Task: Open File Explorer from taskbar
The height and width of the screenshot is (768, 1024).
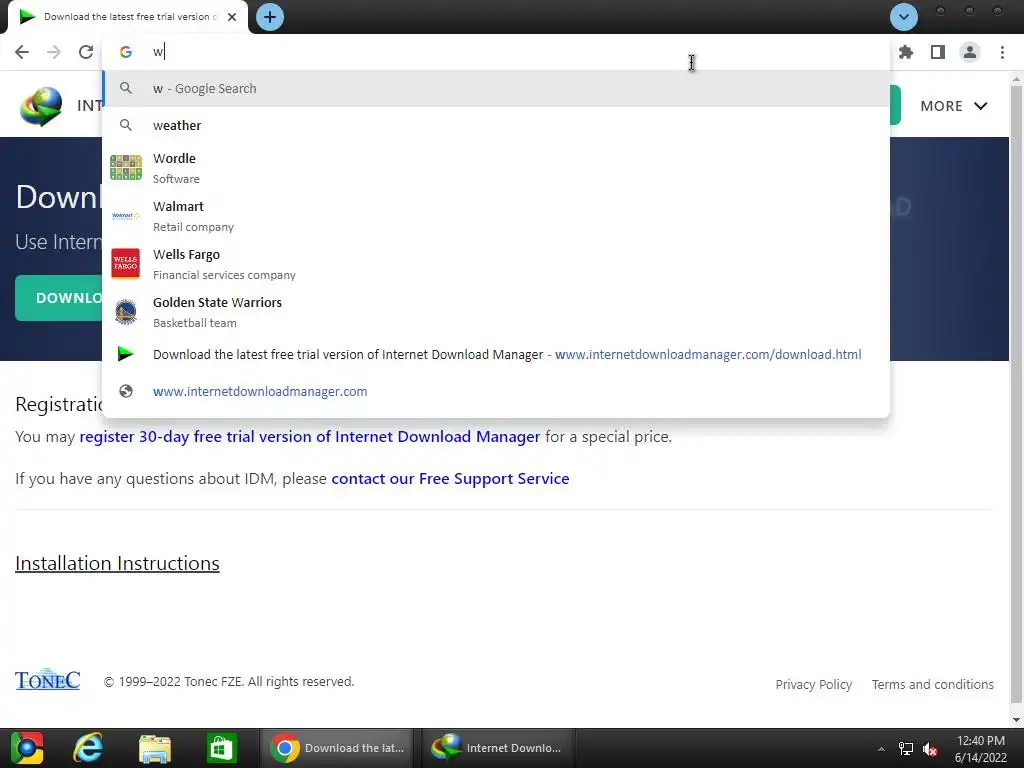Action: click(155, 748)
